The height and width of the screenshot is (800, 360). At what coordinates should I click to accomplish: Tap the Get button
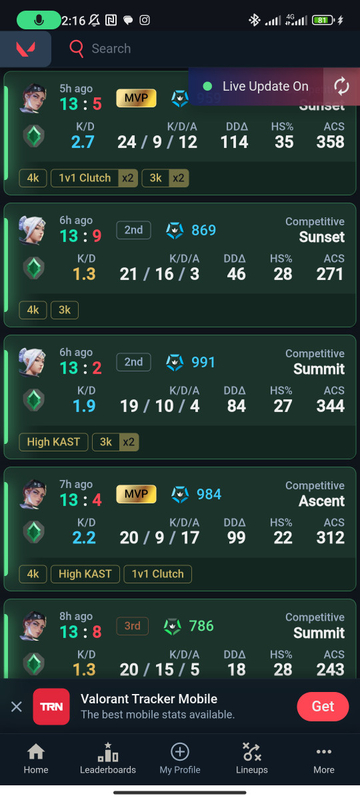coord(323,707)
